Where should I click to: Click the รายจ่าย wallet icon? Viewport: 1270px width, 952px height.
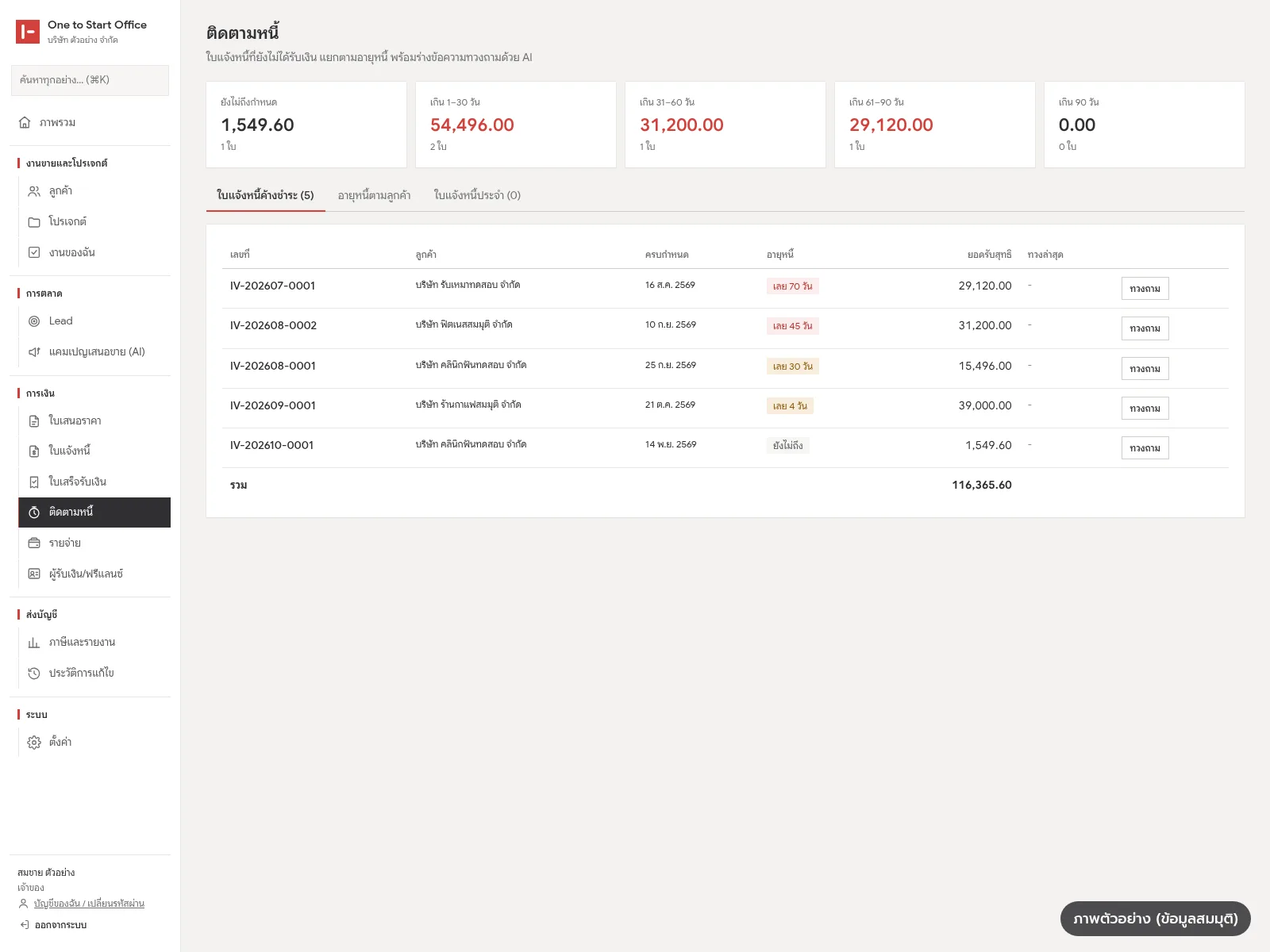click(34, 543)
